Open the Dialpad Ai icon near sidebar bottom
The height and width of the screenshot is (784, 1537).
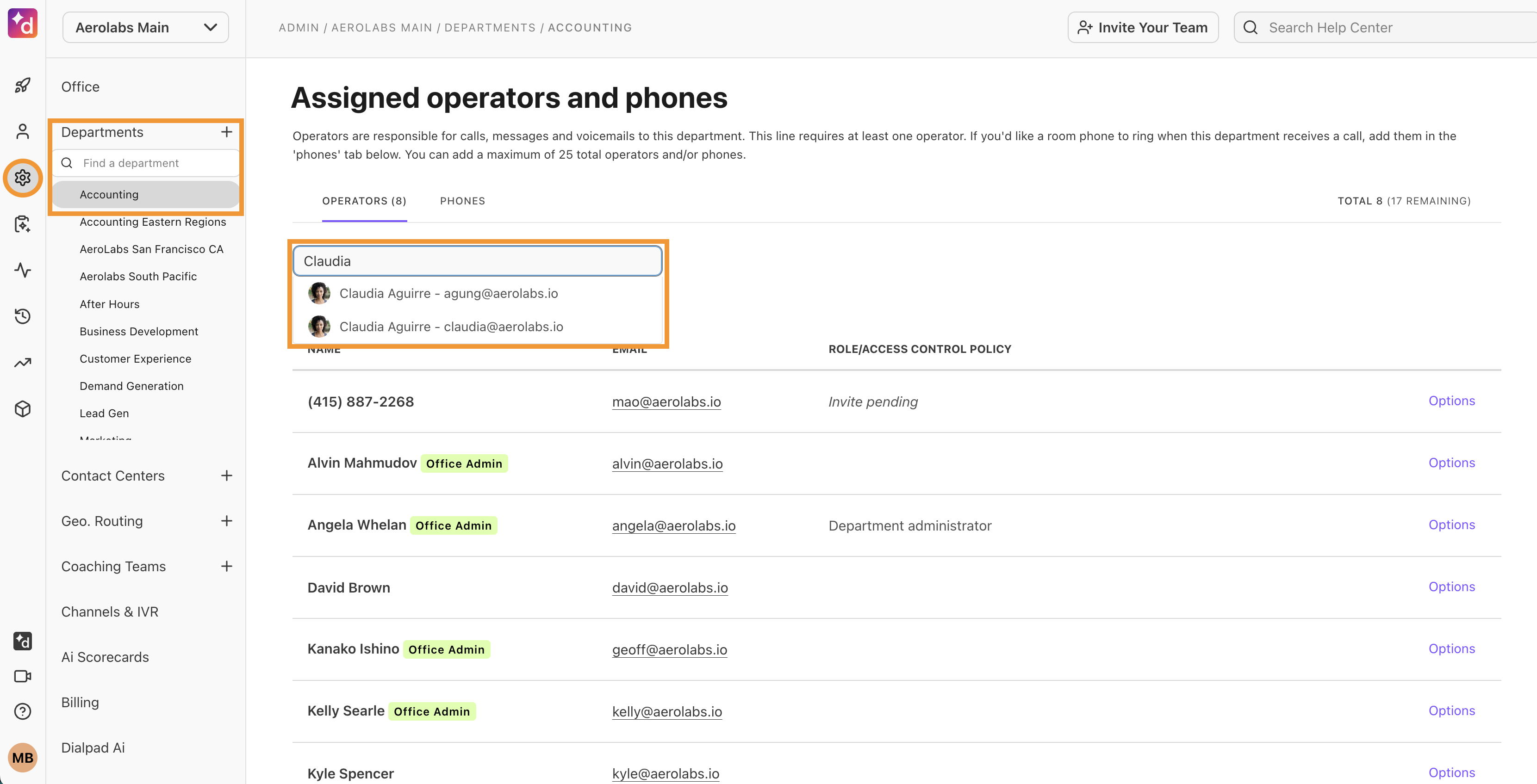coord(23,641)
